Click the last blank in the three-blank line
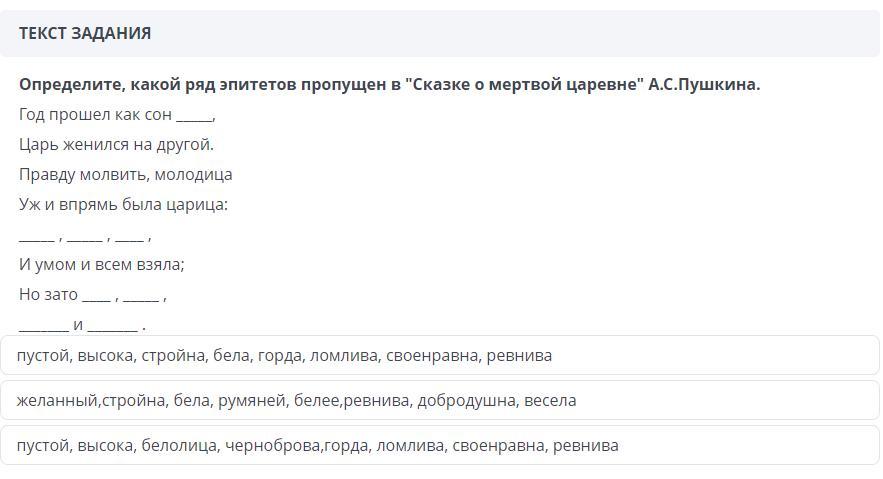883x479 pixels. pos(129,238)
